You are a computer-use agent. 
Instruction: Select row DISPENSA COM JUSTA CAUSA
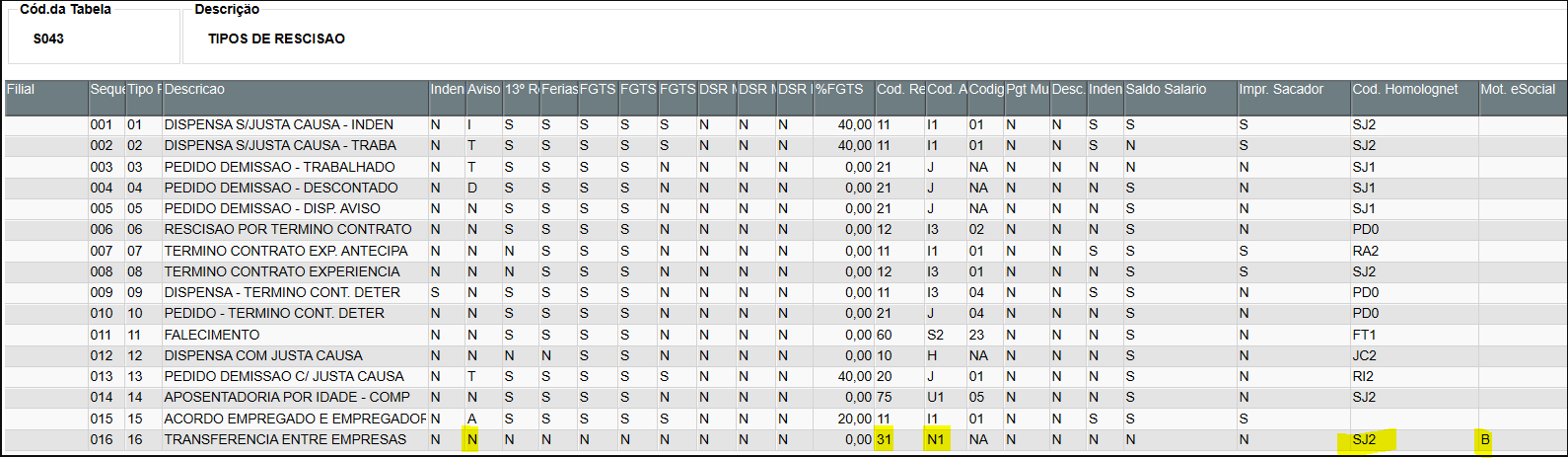click(x=263, y=355)
